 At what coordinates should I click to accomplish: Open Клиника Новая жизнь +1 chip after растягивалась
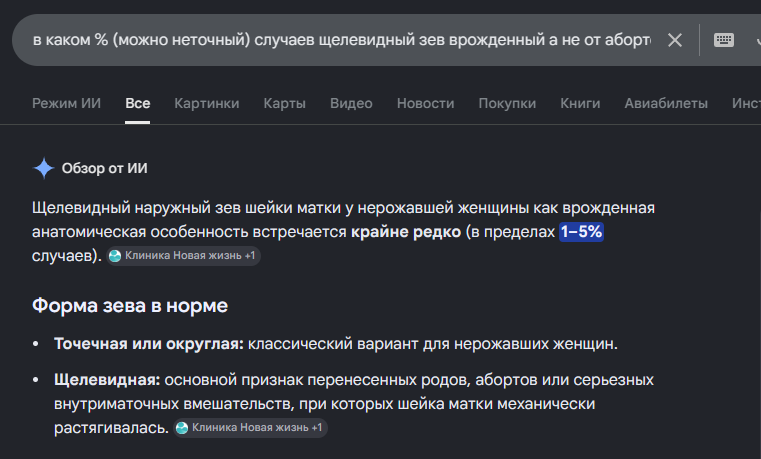250,427
